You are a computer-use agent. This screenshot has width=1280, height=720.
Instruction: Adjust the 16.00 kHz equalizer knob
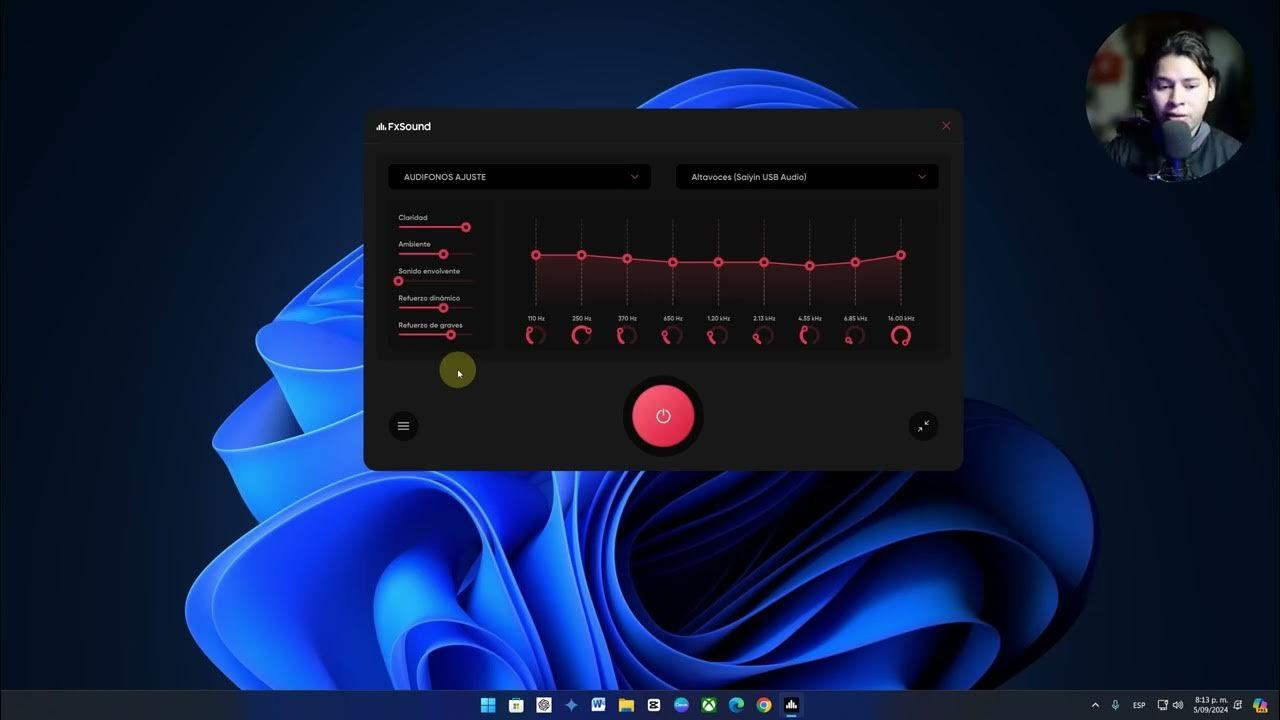click(x=900, y=335)
